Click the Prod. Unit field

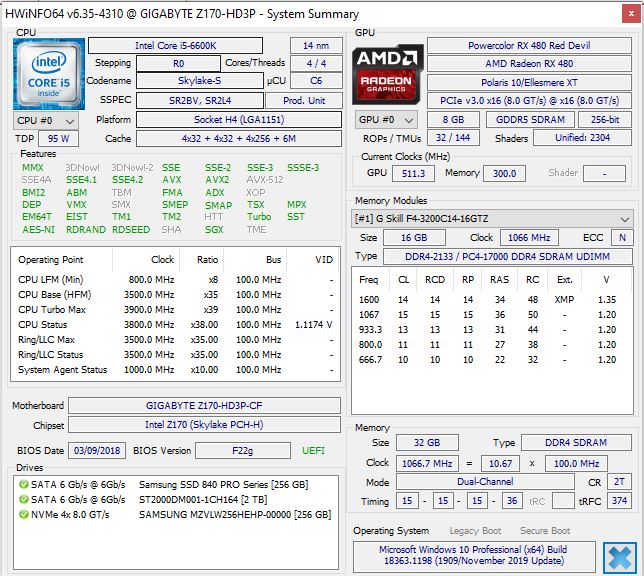point(304,101)
